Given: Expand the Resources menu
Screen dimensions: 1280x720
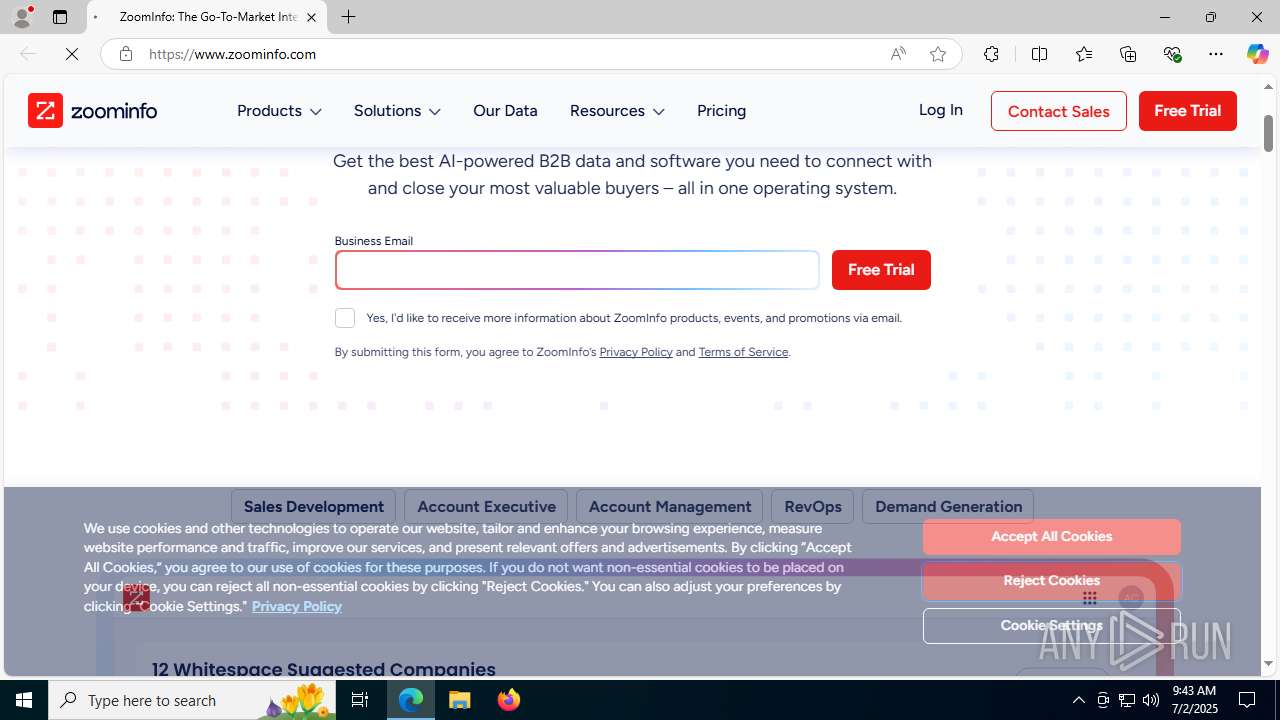Looking at the screenshot, I should click(x=617, y=111).
